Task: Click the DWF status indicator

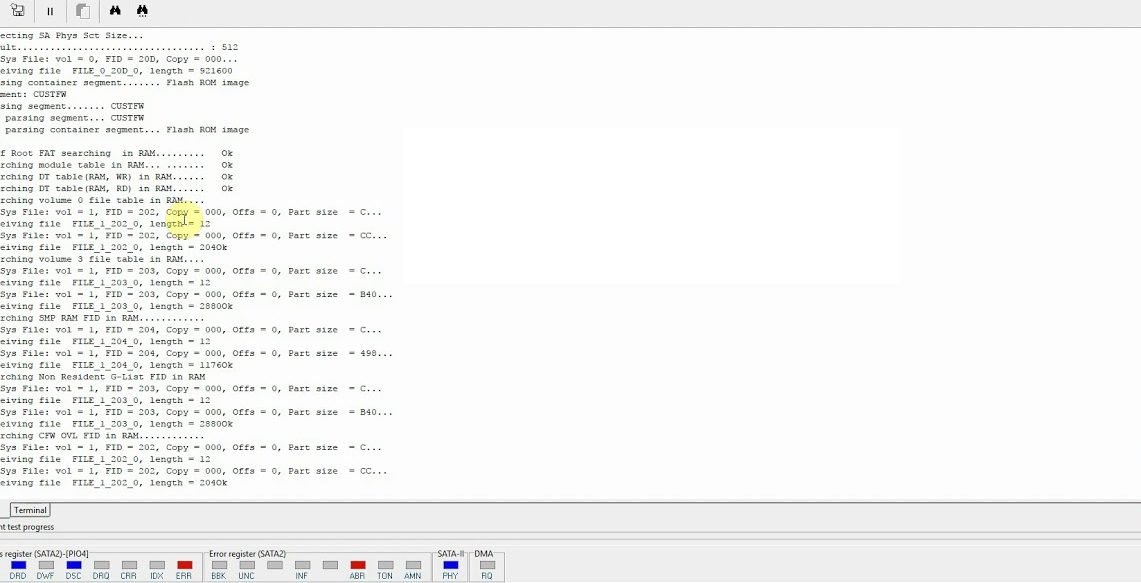Action: 46,566
